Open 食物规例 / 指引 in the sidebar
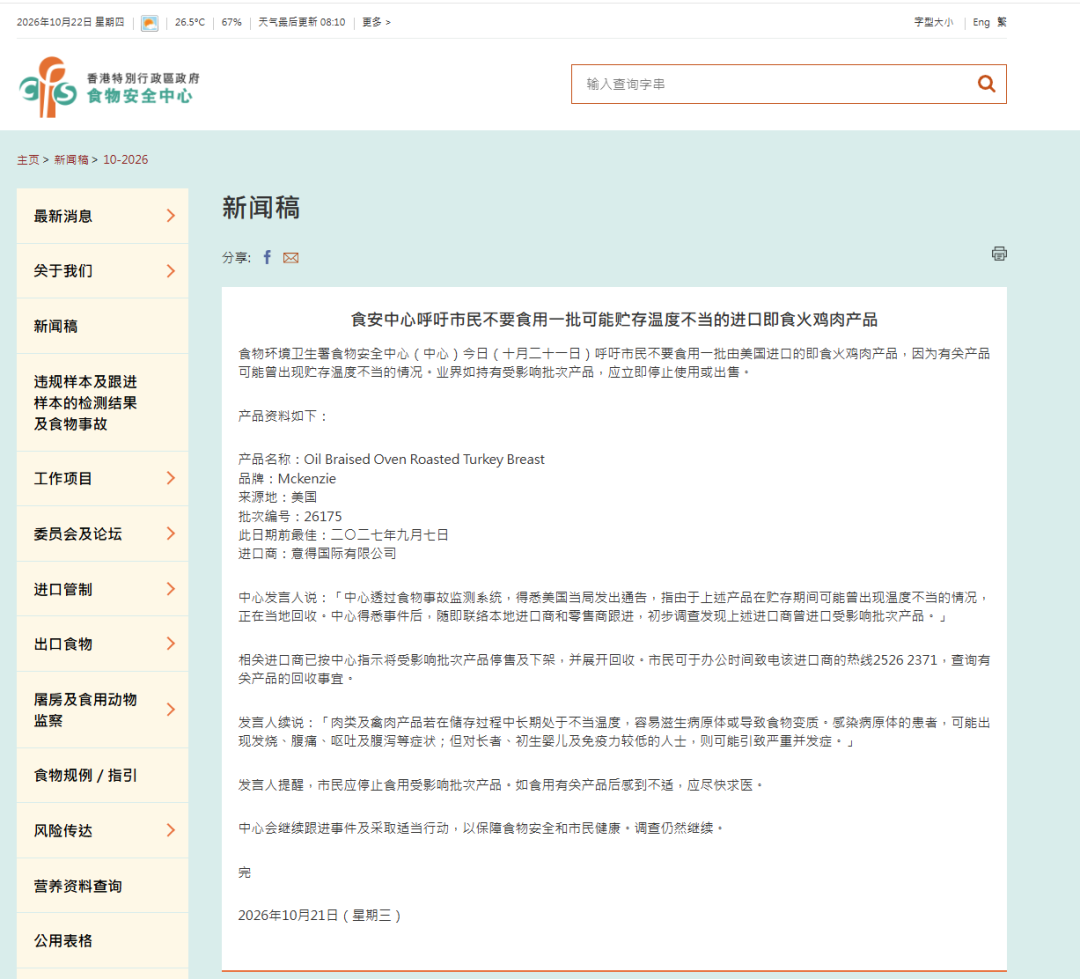Screen dimensions: 1080x979 point(85,775)
